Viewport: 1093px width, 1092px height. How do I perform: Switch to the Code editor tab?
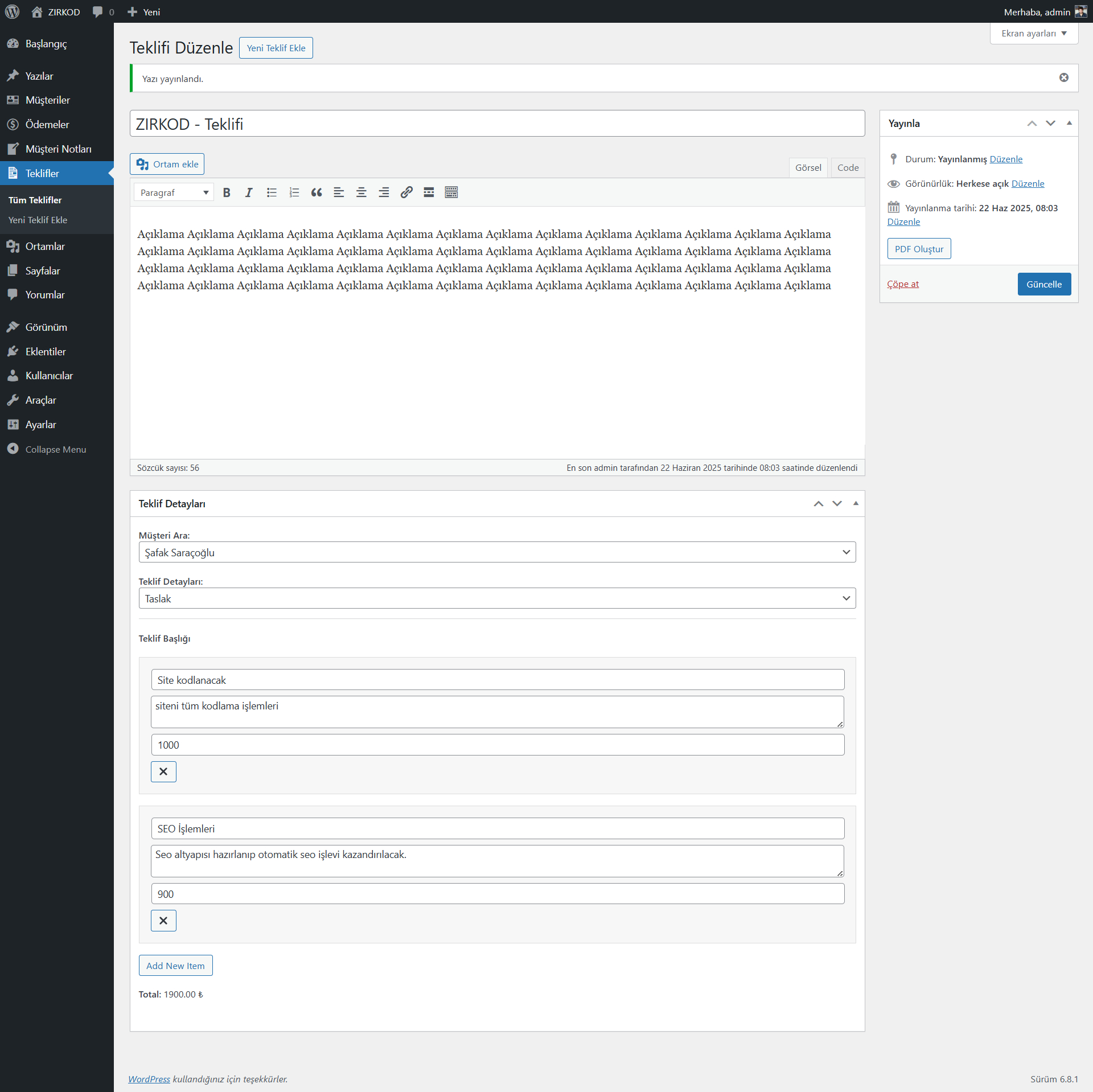click(847, 167)
